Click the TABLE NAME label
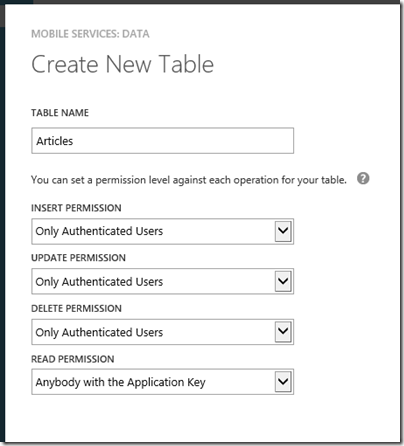This screenshot has width=404, height=446. [60, 113]
